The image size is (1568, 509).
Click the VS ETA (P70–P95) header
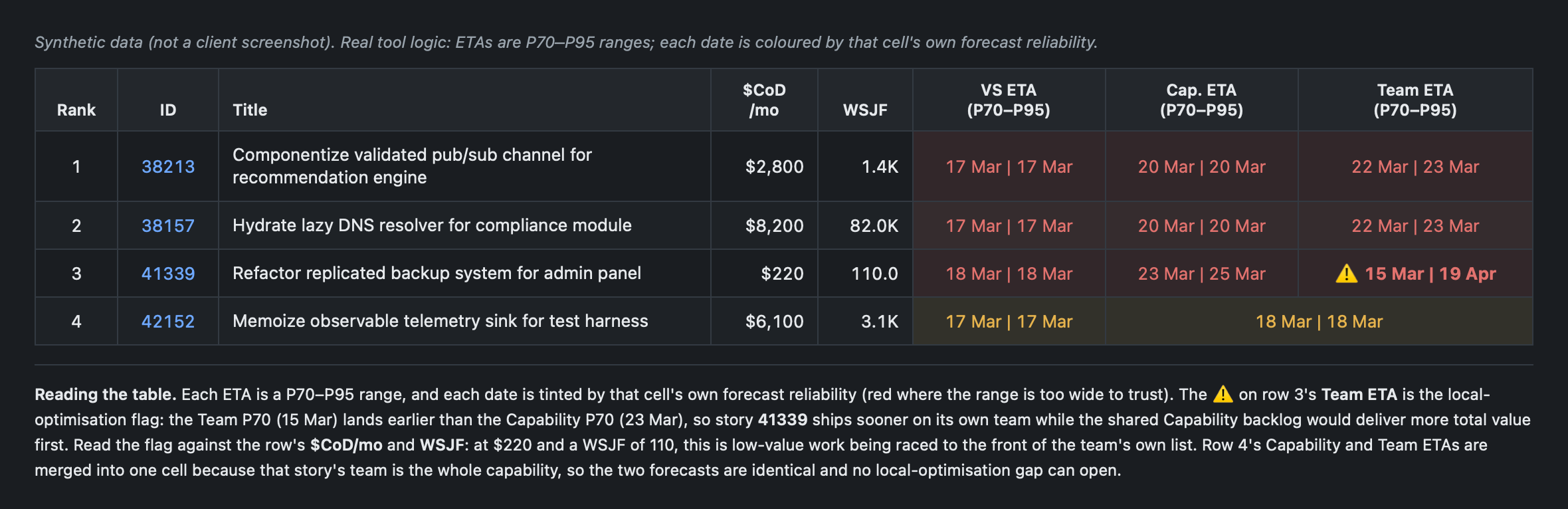coord(1009,100)
